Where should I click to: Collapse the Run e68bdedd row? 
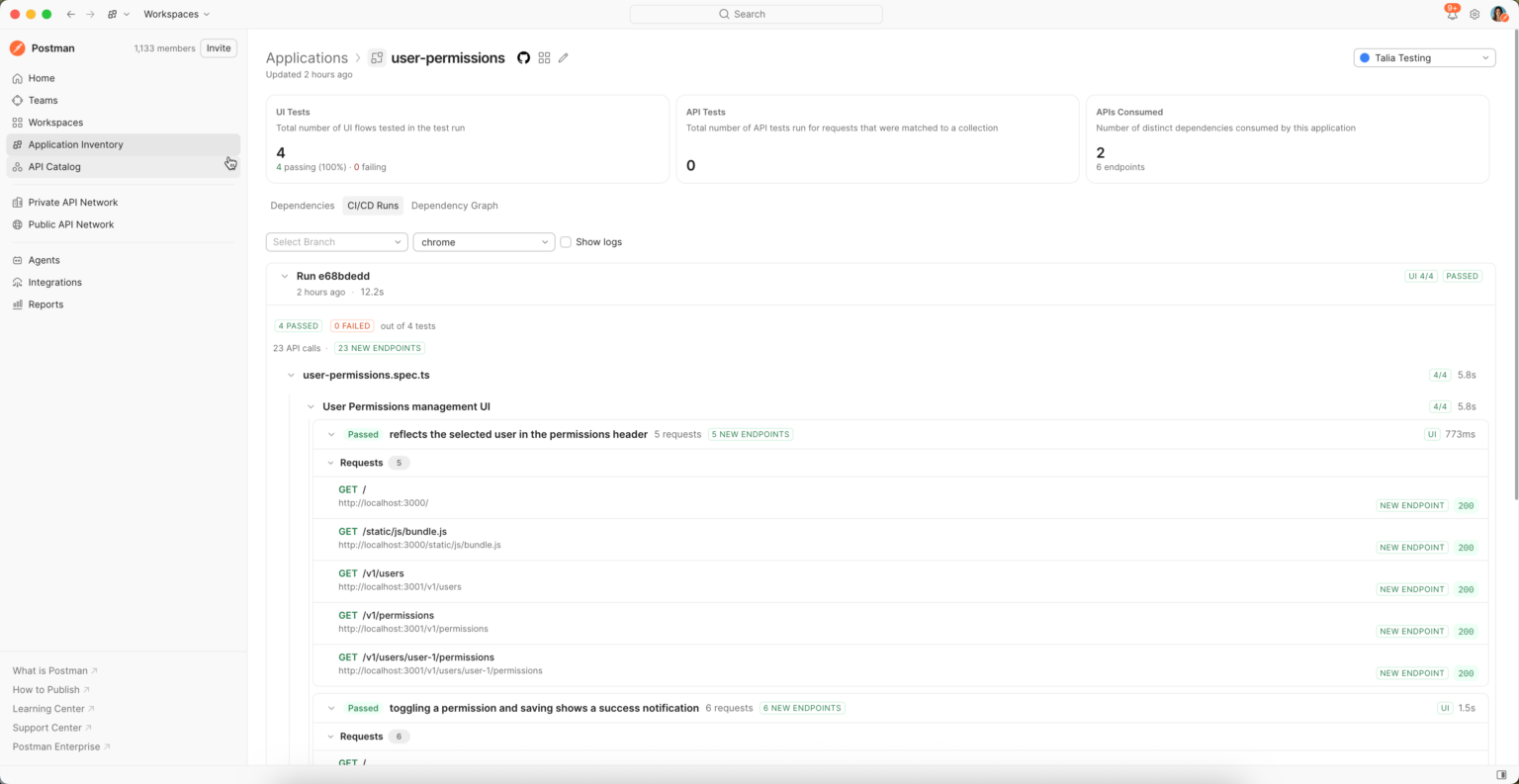tap(284, 277)
